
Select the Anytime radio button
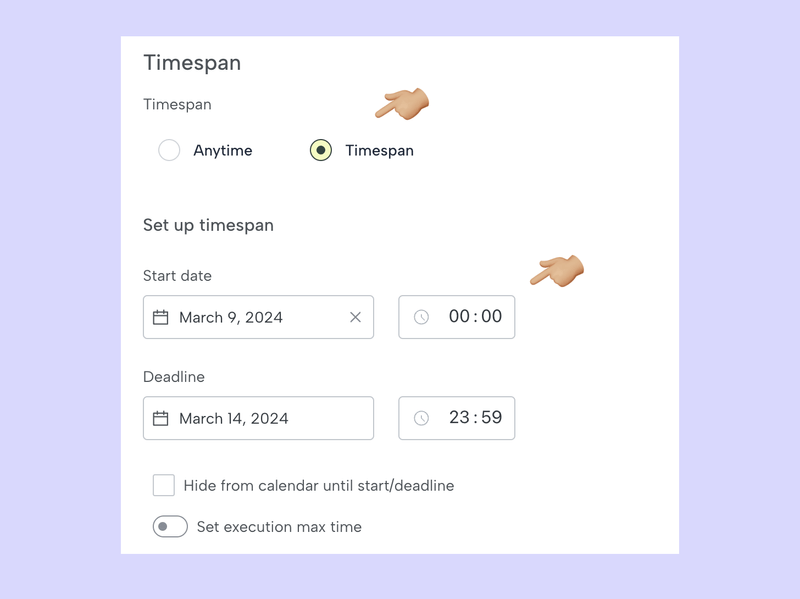pyautogui.click(x=169, y=151)
